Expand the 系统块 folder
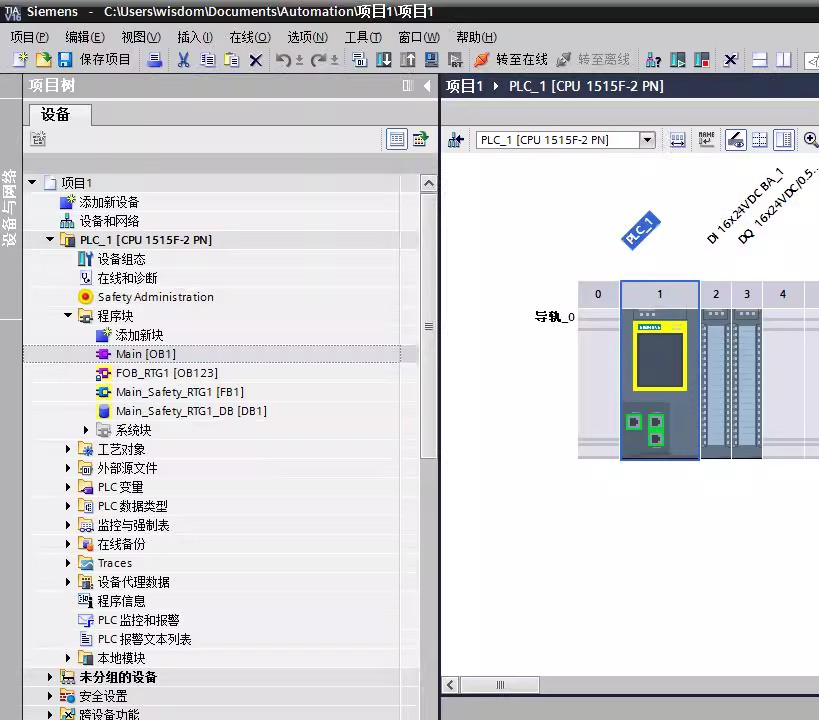The height and width of the screenshot is (720, 819). pyautogui.click(x=86, y=429)
